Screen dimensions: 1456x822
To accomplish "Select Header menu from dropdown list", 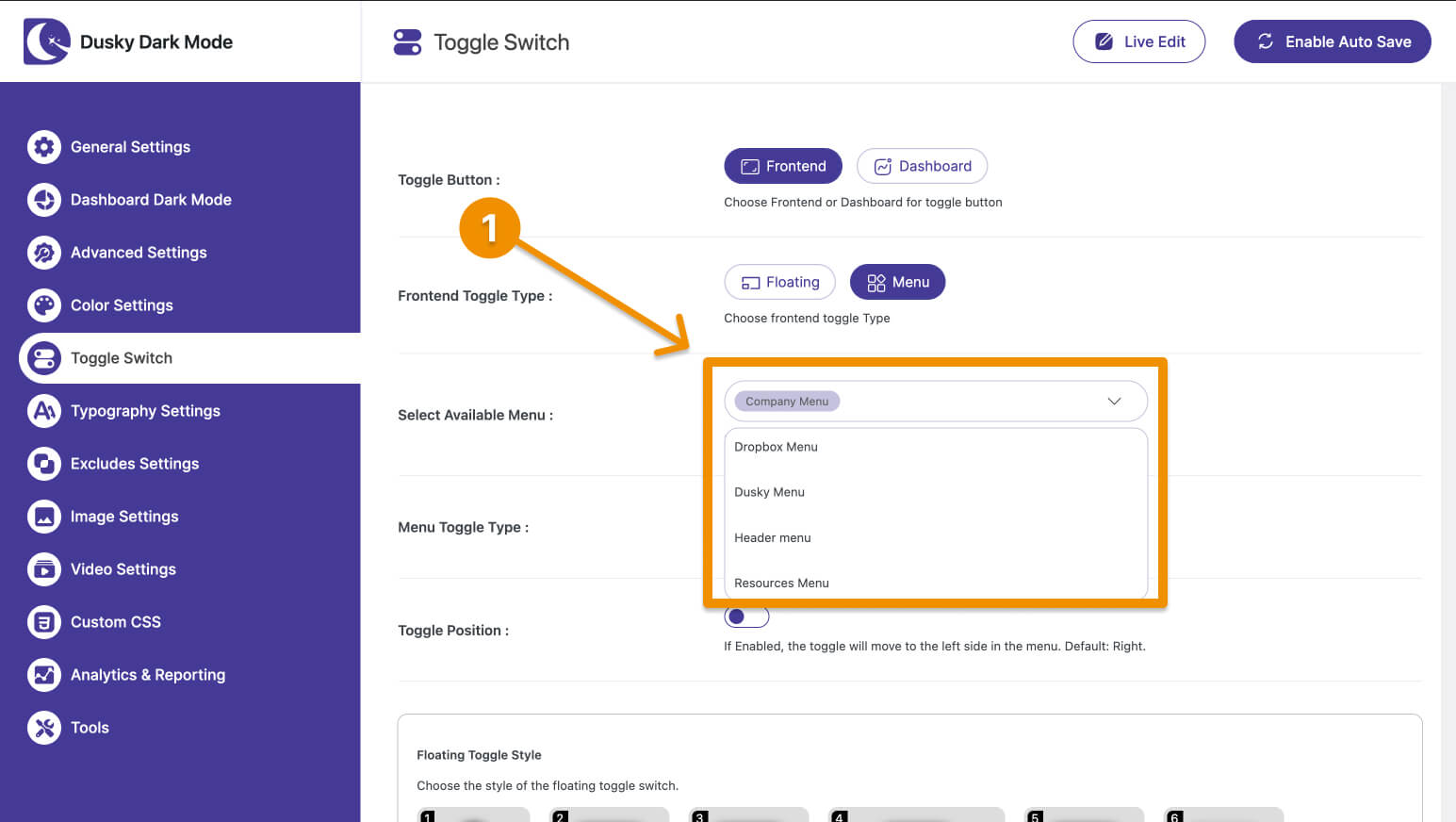I will click(x=936, y=537).
